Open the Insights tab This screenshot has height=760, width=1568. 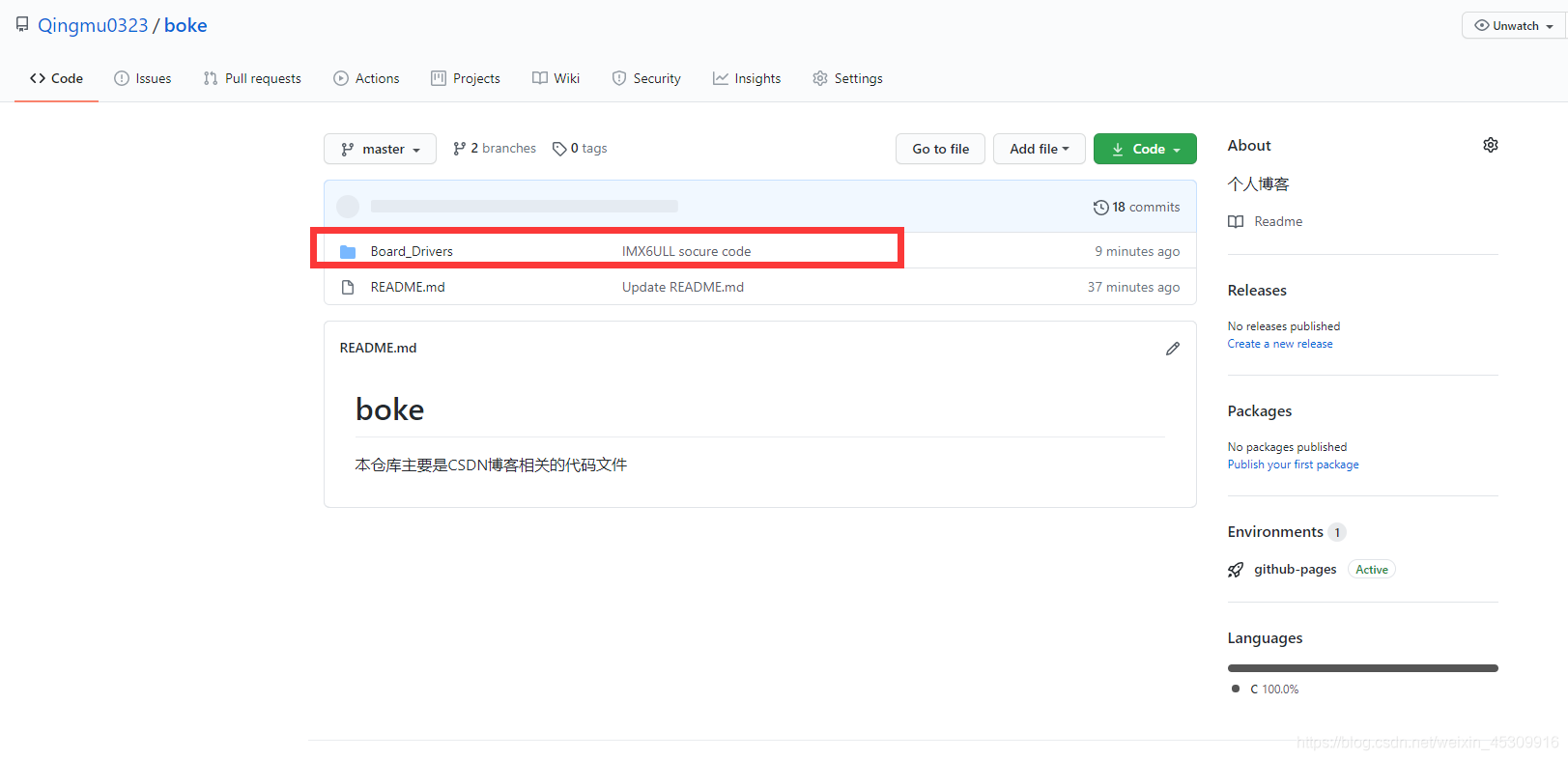[747, 78]
